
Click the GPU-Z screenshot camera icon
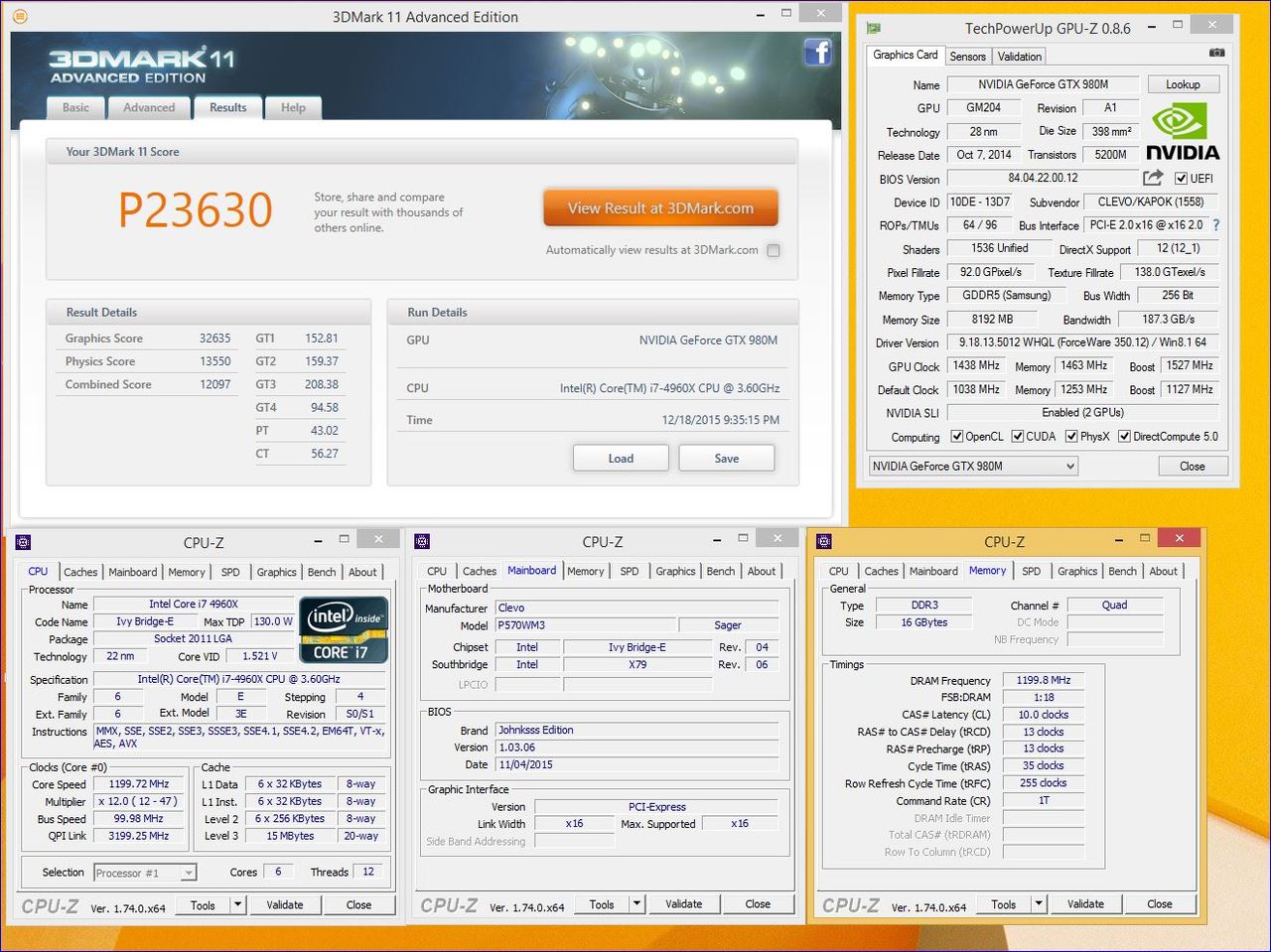1216,53
